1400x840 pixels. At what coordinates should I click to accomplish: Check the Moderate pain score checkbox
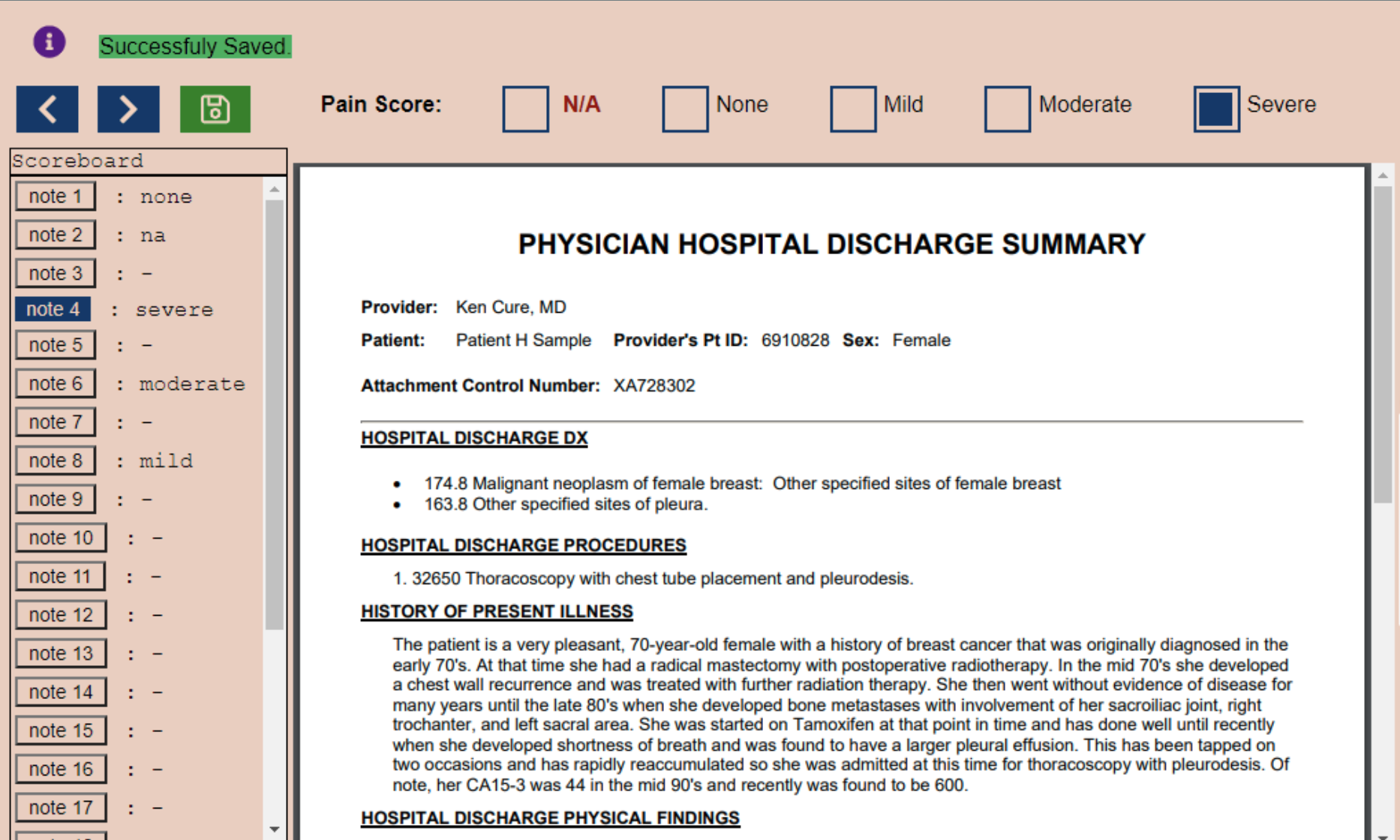click(x=1007, y=109)
